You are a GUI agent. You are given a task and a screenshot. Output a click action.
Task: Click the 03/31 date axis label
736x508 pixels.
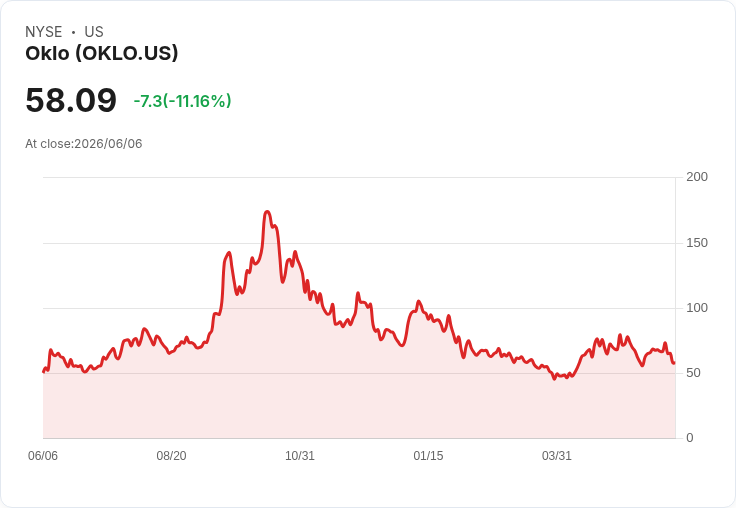click(x=557, y=456)
